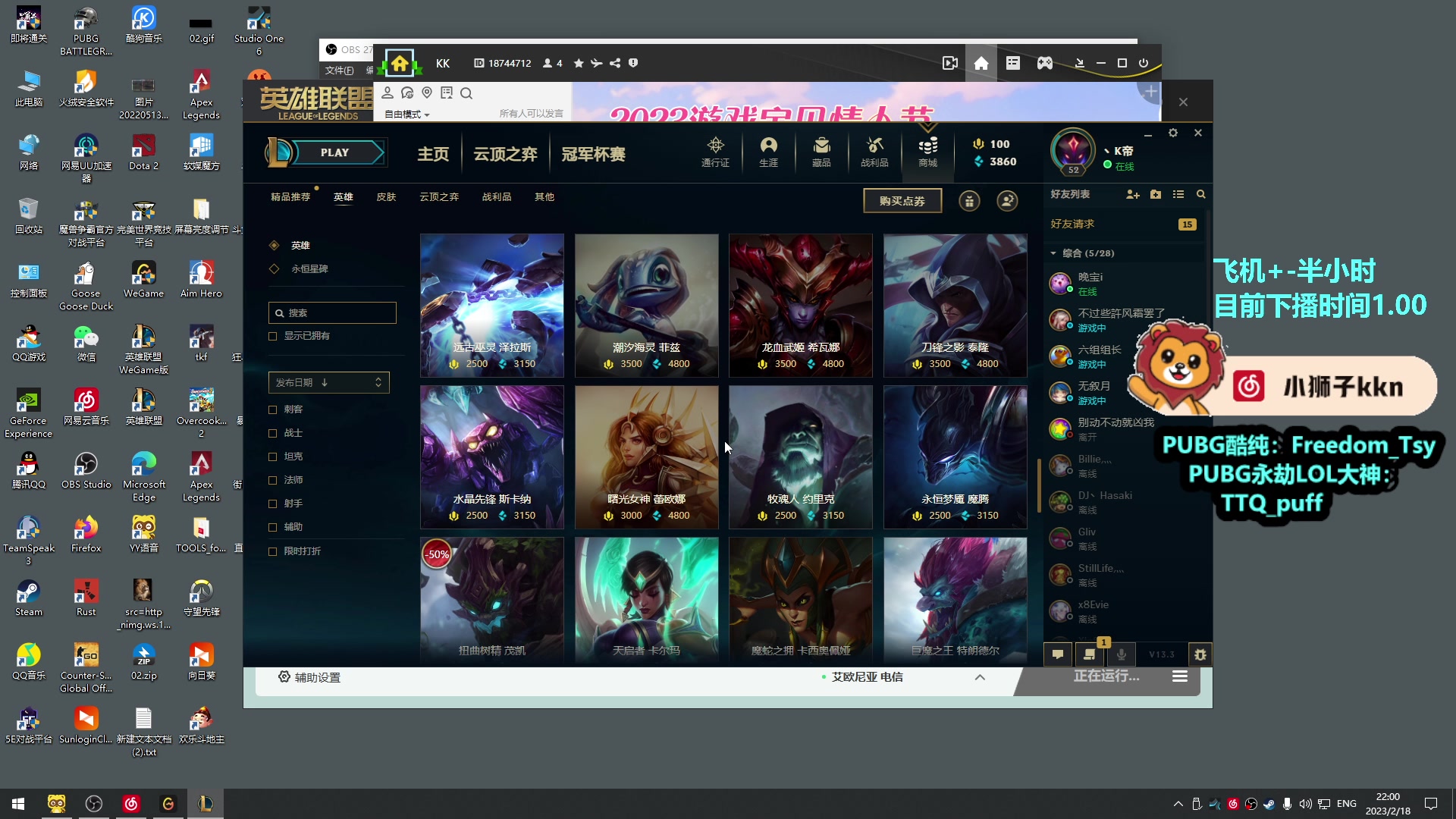Click the KK gamepad icon

coord(1045,63)
